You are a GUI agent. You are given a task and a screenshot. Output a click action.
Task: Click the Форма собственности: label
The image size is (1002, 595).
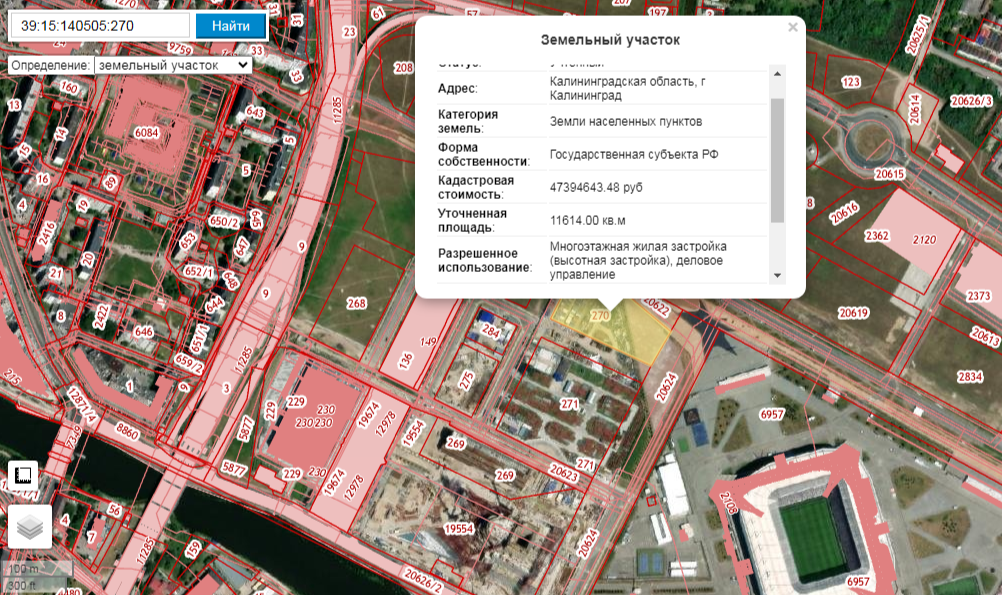point(484,155)
